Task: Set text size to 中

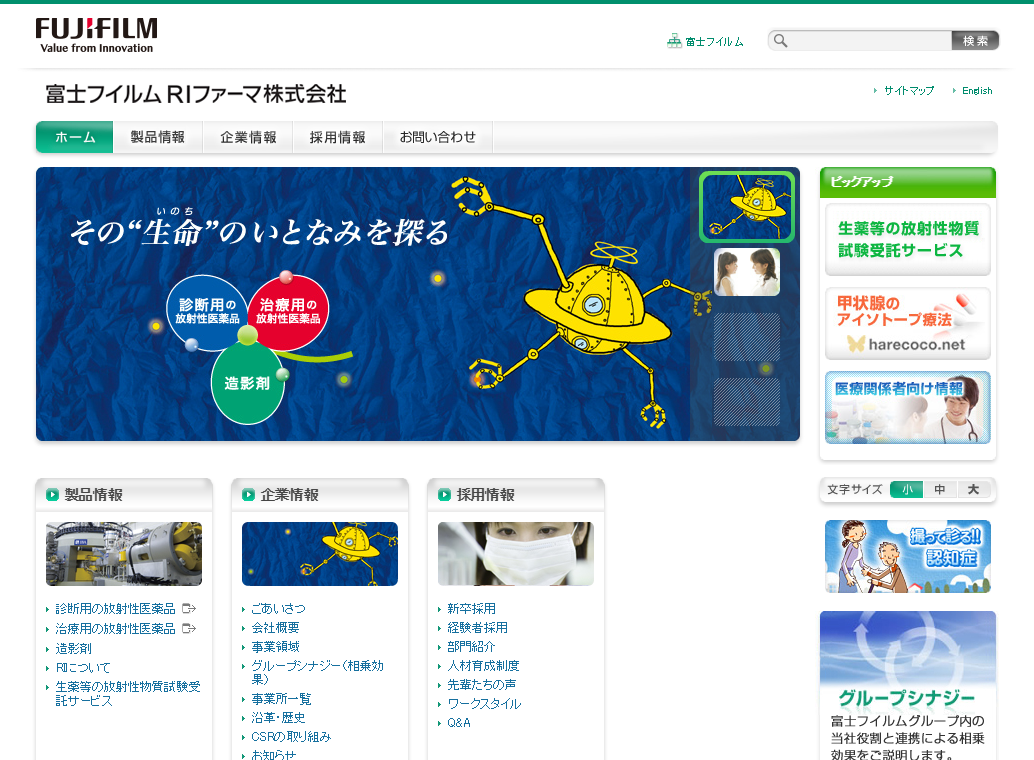Action: [x=940, y=490]
